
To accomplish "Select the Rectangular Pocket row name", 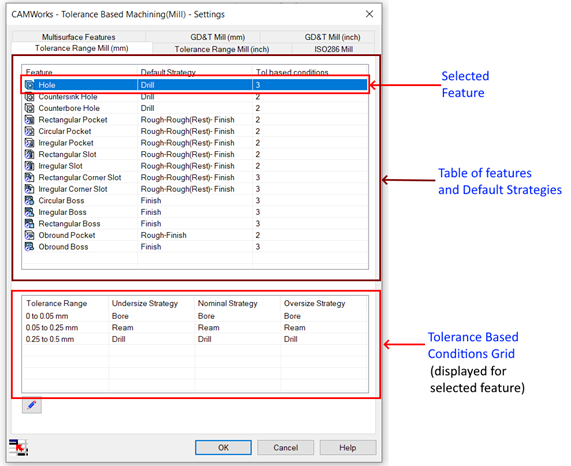I will click(x=73, y=120).
